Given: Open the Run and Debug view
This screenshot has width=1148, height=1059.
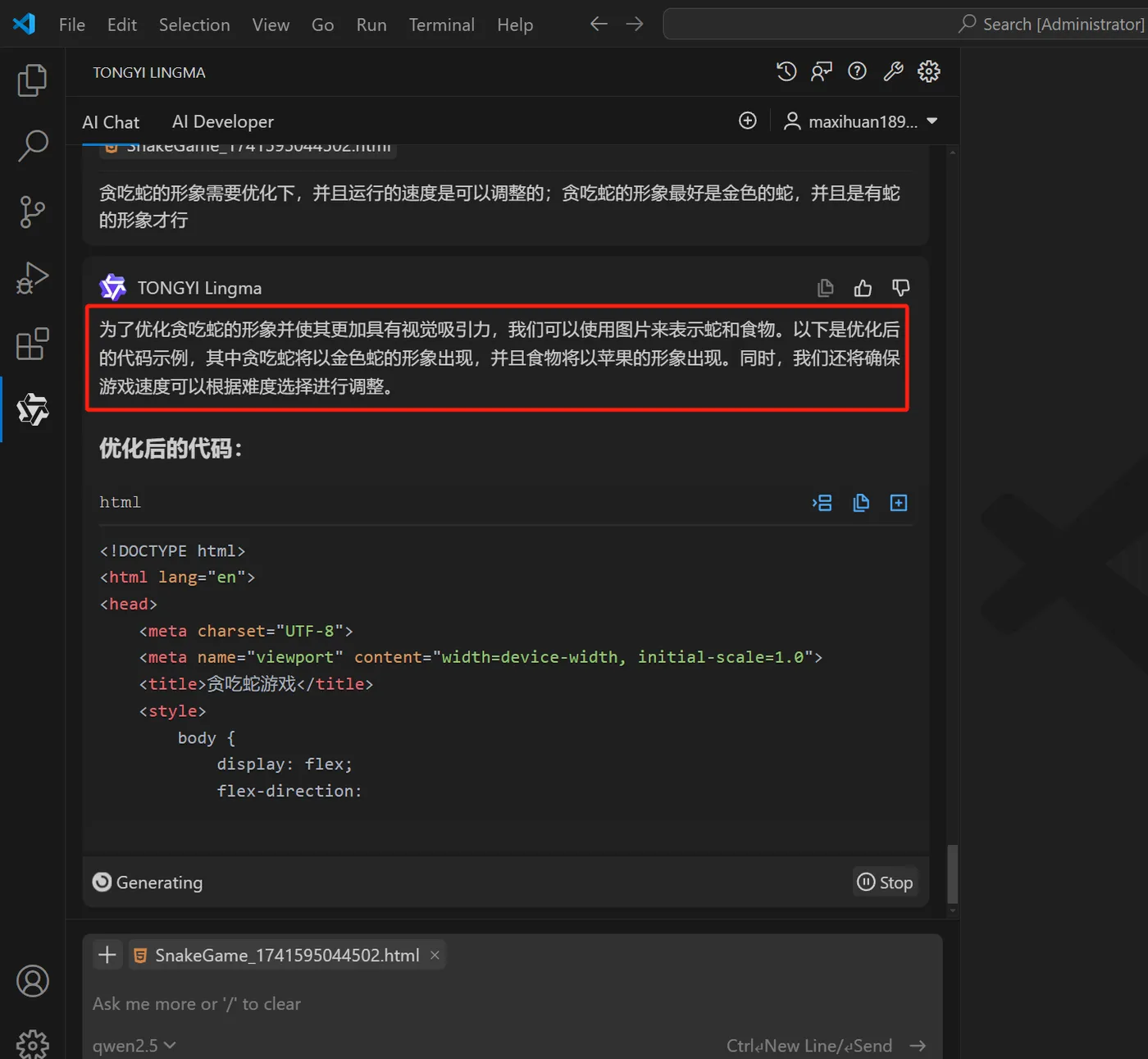Looking at the screenshot, I should click(33, 278).
